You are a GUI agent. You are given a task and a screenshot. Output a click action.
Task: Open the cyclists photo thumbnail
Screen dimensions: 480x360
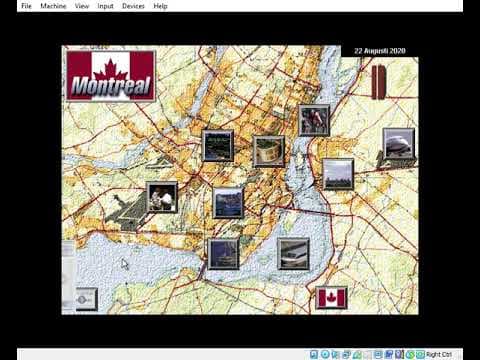[314, 120]
